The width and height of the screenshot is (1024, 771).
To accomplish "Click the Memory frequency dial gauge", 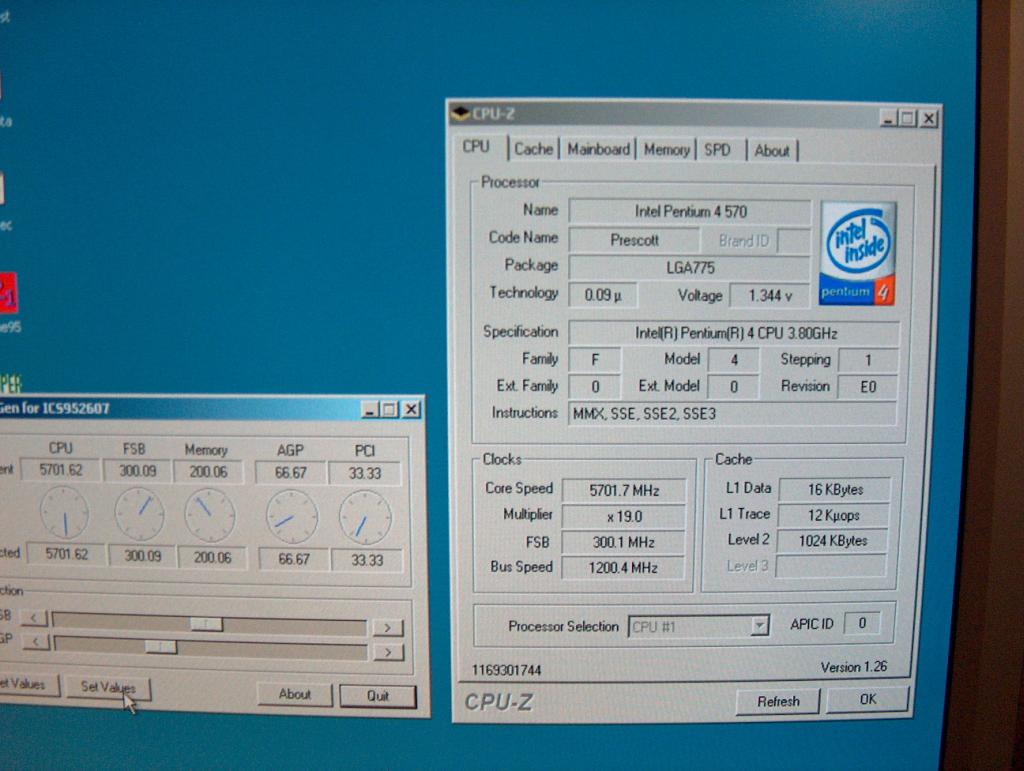I will (x=210, y=516).
